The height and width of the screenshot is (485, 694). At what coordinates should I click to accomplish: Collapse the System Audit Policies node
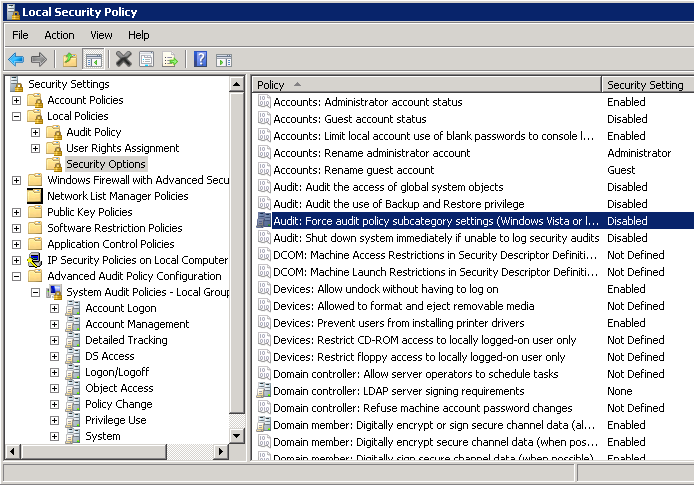(x=35, y=293)
